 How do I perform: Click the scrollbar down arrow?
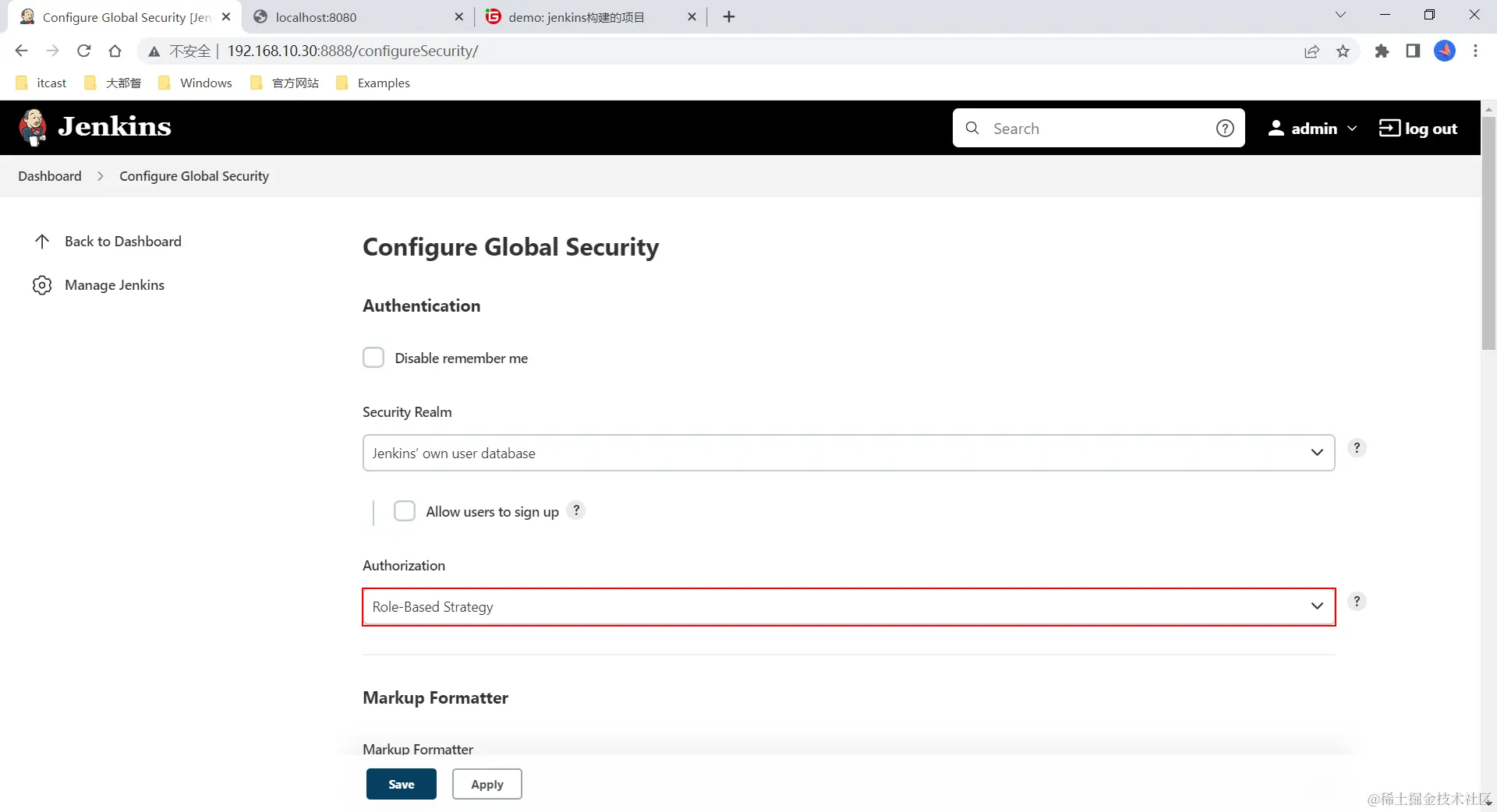pyautogui.click(x=1488, y=803)
